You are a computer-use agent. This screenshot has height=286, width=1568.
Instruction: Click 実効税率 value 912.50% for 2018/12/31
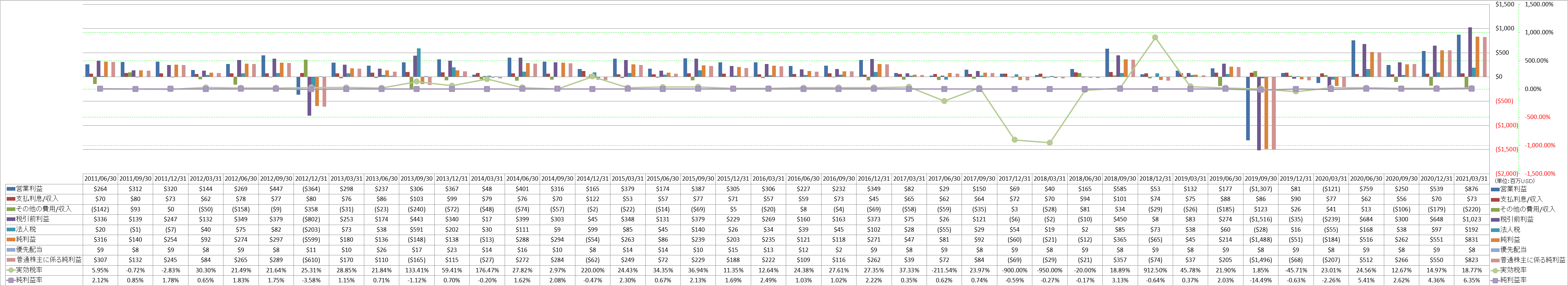click(x=1155, y=270)
